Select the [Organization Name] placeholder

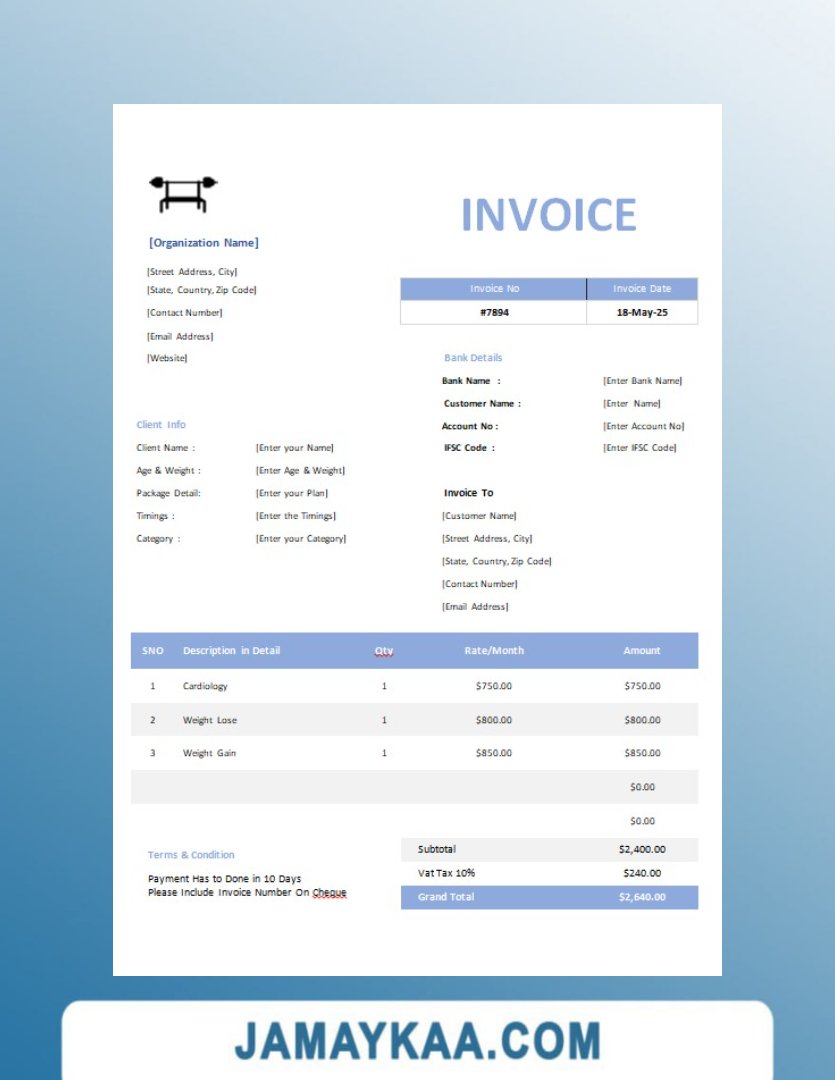coord(203,243)
